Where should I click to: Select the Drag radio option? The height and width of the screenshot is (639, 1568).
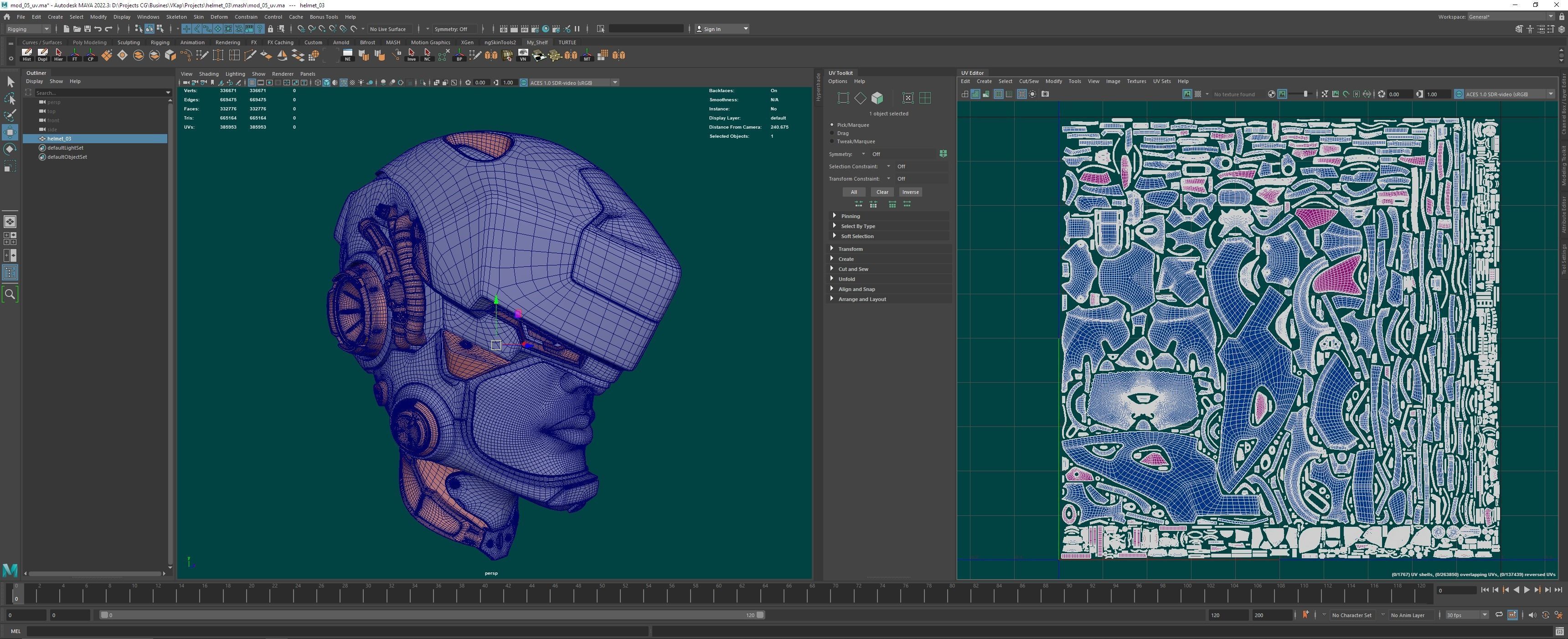tap(832, 133)
